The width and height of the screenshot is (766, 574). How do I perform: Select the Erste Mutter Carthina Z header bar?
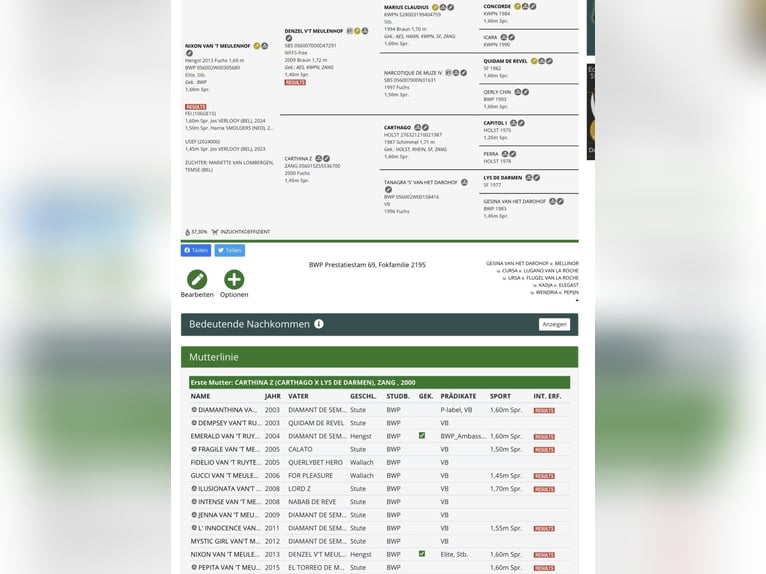(379, 382)
